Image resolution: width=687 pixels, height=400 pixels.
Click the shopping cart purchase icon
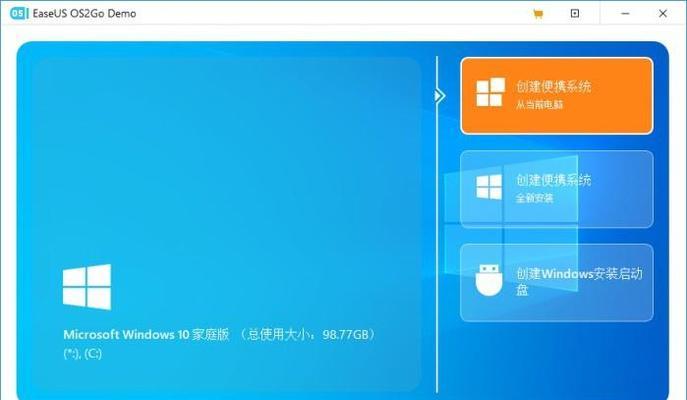(538, 14)
